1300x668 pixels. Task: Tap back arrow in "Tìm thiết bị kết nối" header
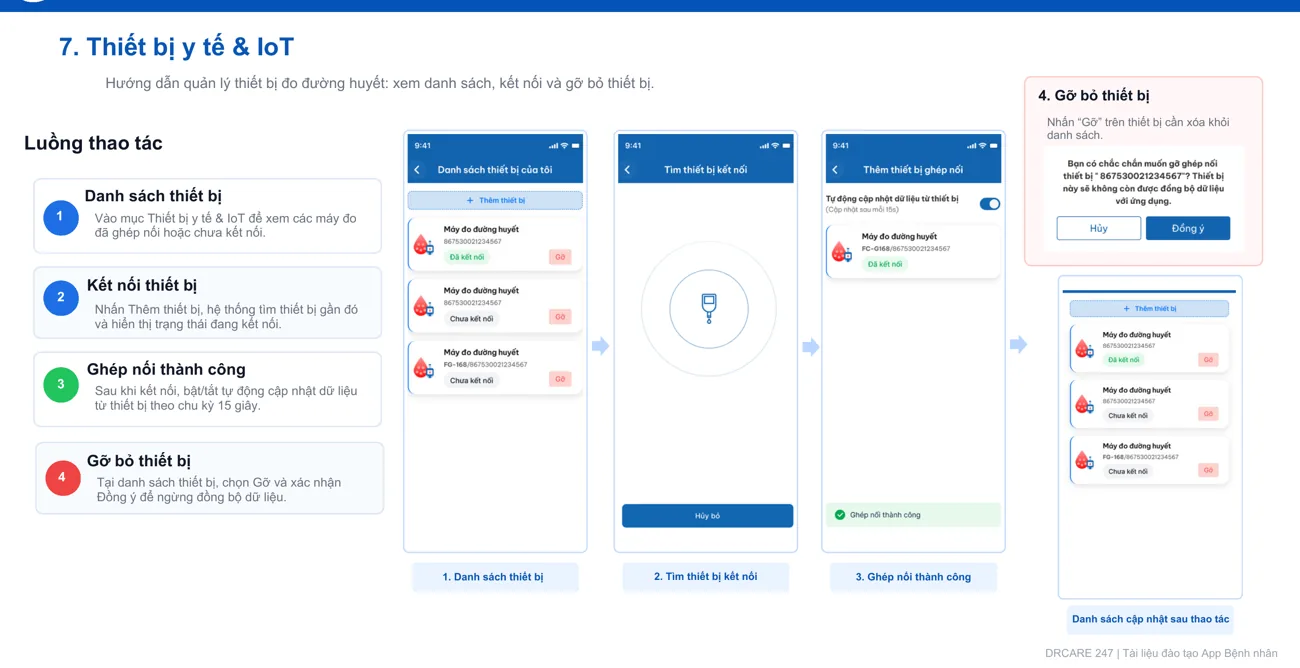628,170
